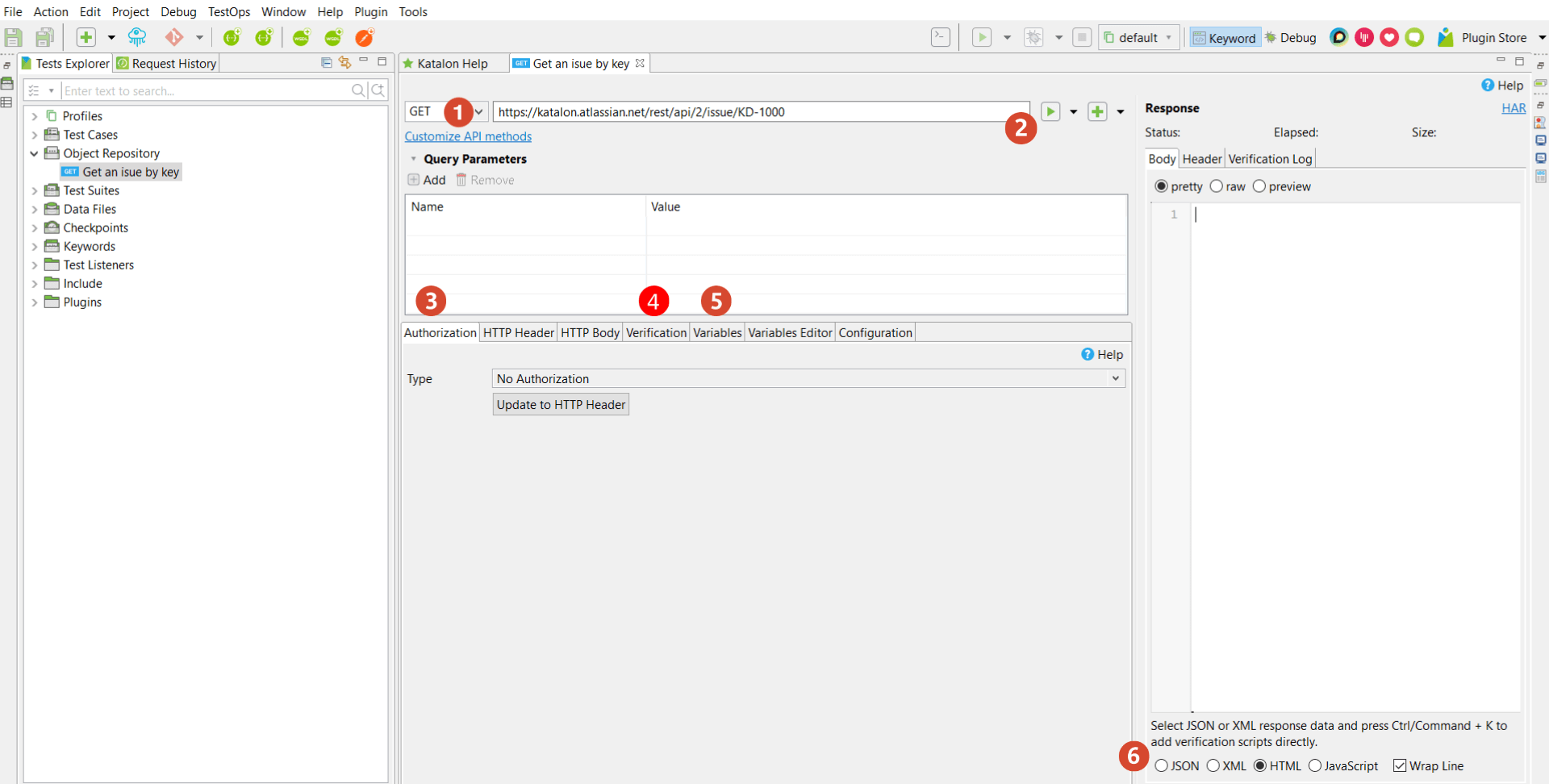
Task: Open the TestOps menu
Action: pyautogui.click(x=229, y=11)
